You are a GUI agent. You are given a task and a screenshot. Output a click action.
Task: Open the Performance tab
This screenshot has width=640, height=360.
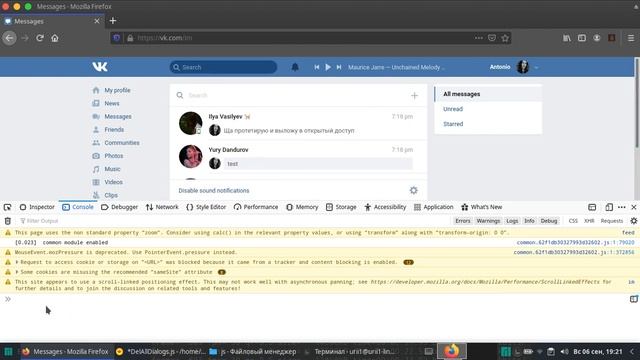click(x=256, y=207)
